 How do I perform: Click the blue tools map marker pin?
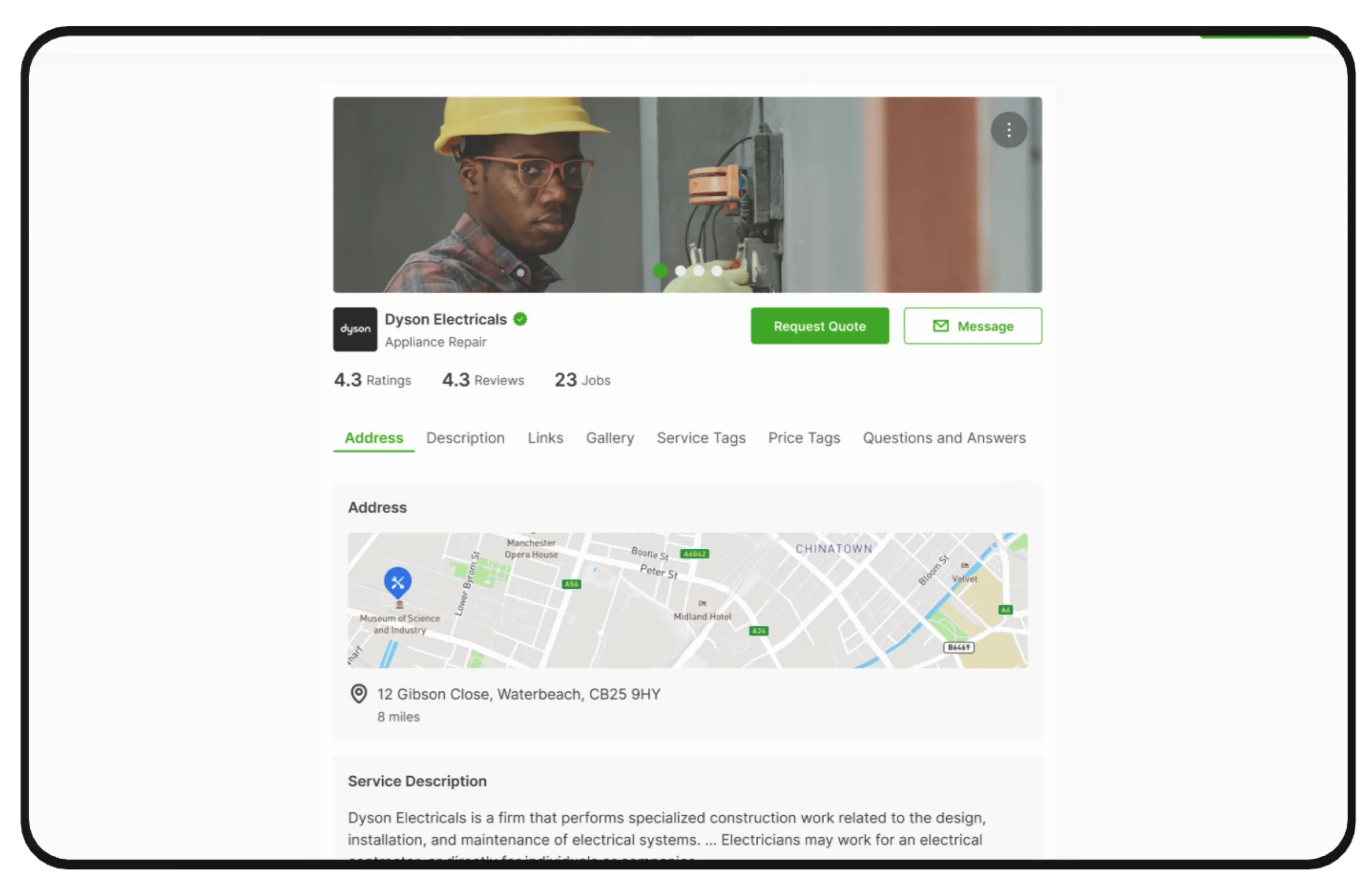[x=397, y=582]
